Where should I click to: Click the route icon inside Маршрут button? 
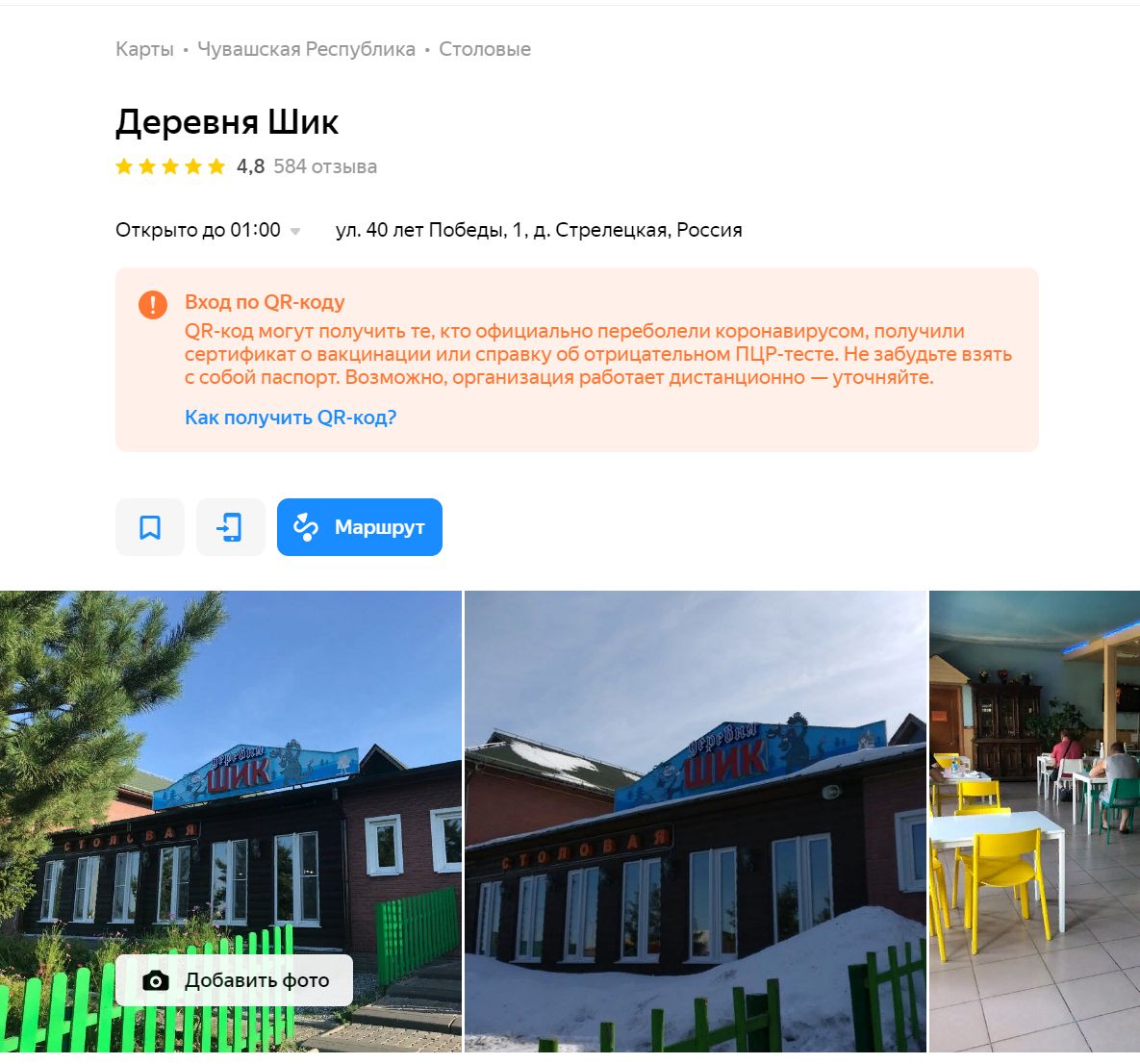306,527
